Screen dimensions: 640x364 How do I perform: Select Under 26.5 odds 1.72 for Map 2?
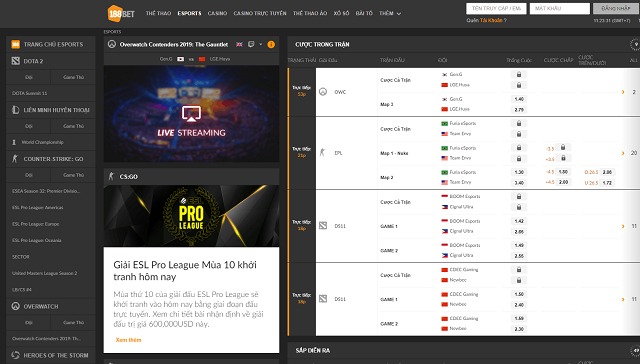pos(607,183)
